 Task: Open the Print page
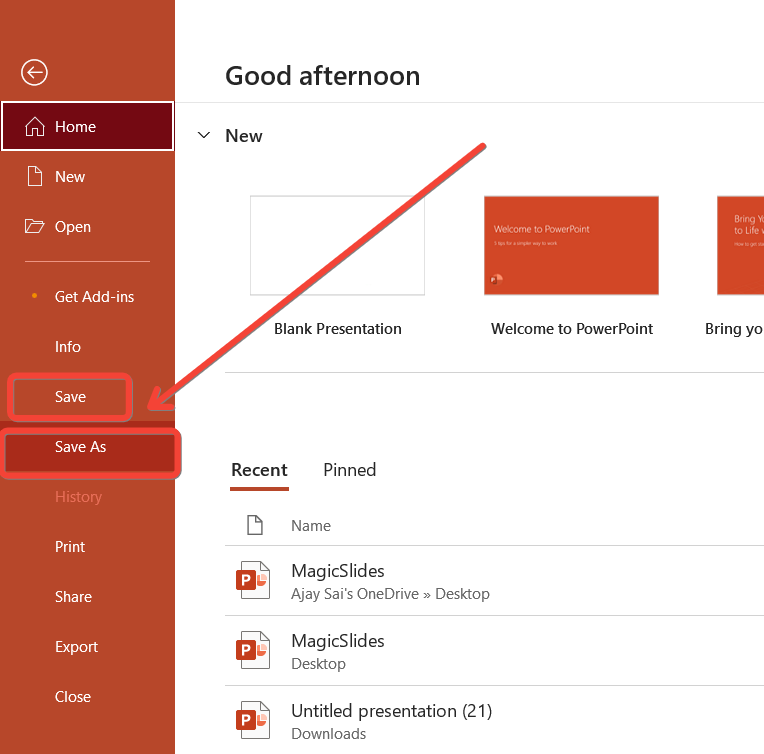87,547
